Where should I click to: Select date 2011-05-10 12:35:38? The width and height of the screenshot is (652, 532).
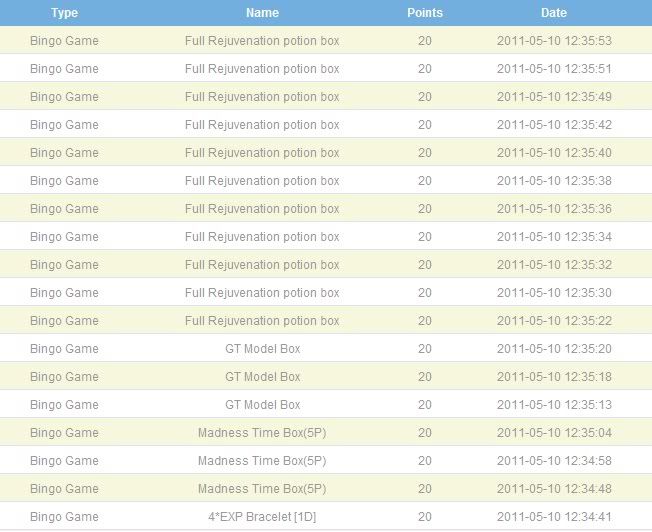coord(554,181)
